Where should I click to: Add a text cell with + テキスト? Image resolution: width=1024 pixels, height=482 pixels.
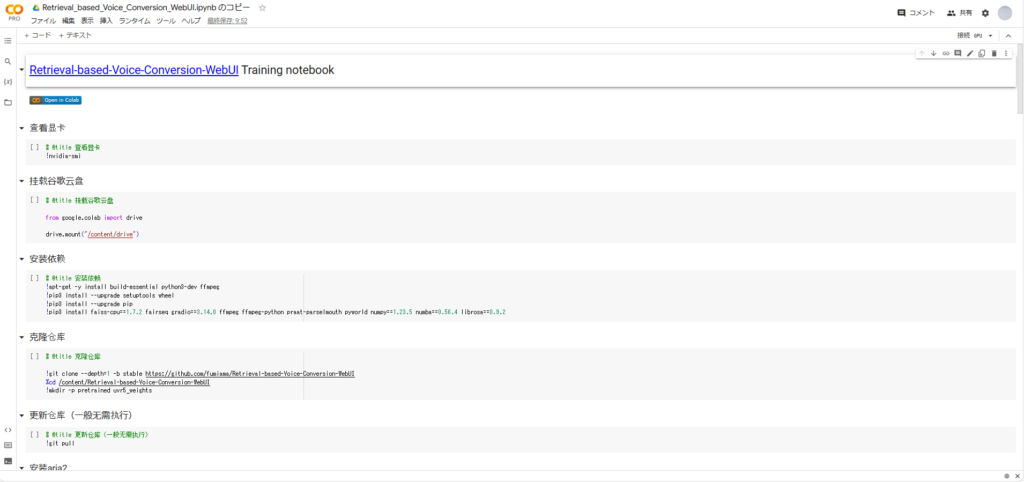pos(75,35)
